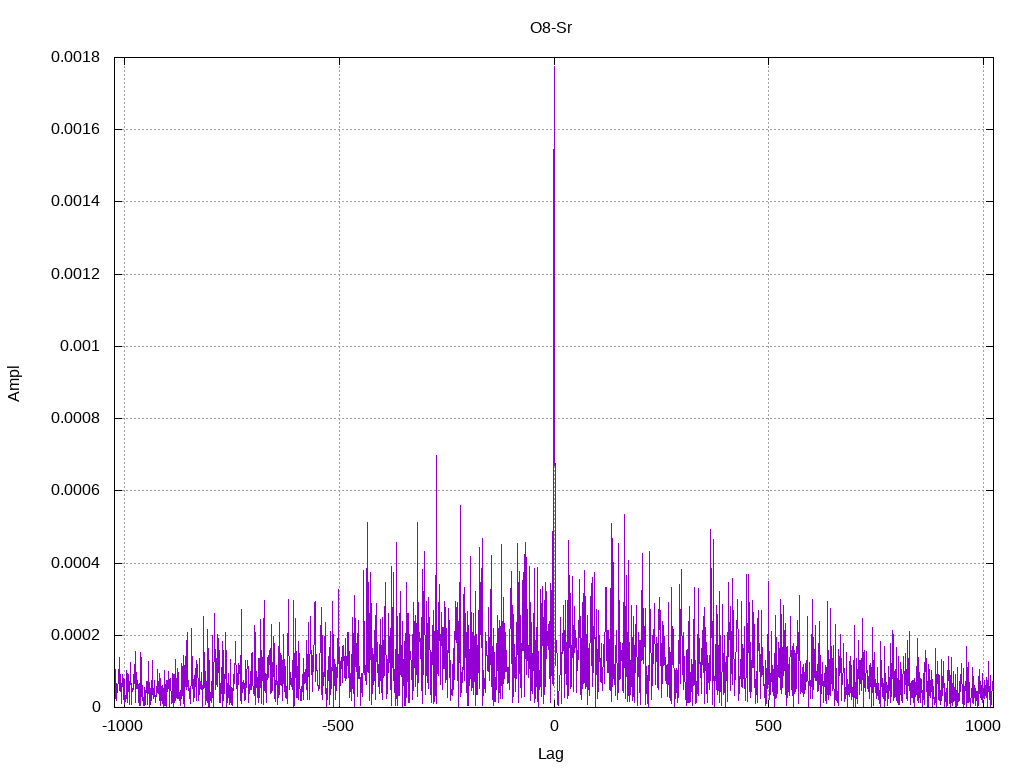This screenshot has height=768, width=1024.
Task: Click the y-axis value 0.0002
Action: pyautogui.click(x=76, y=635)
